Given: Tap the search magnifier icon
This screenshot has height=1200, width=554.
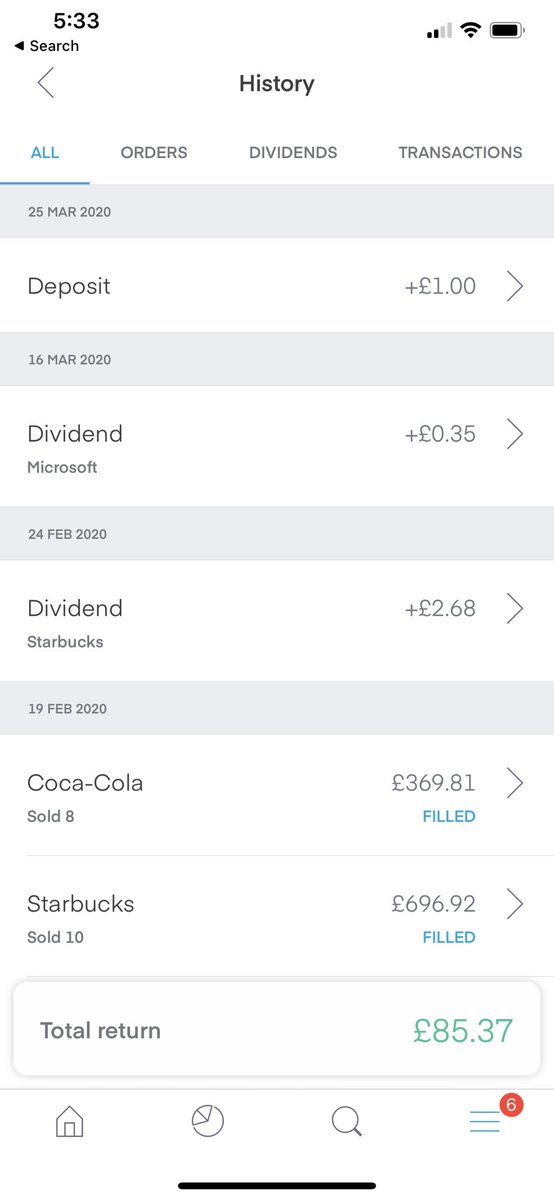Looking at the screenshot, I should 346,1122.
